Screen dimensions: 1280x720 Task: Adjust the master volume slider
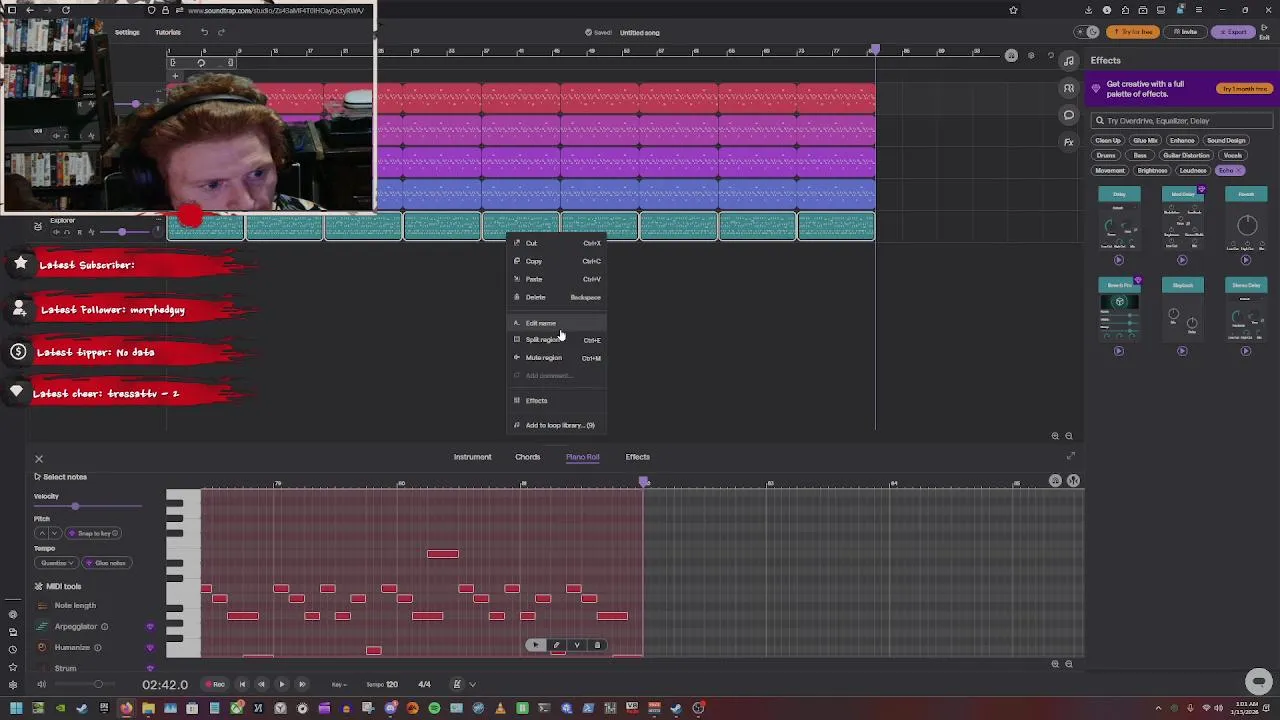click(98, 685)
